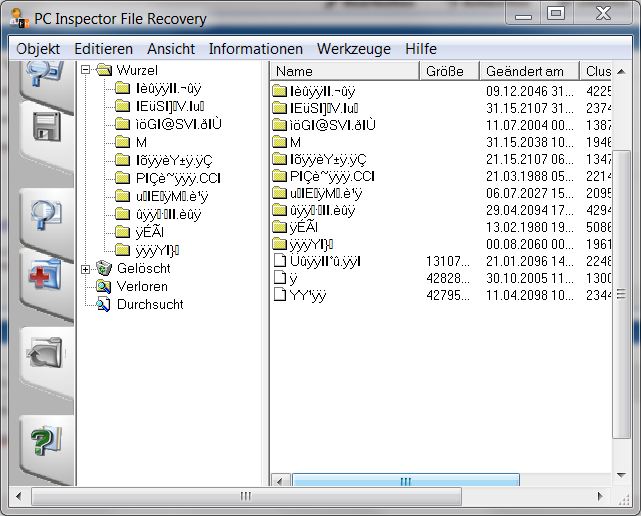
Task: Click file list horizontal scroll left arrow
Action: click(x=280, y=480)
